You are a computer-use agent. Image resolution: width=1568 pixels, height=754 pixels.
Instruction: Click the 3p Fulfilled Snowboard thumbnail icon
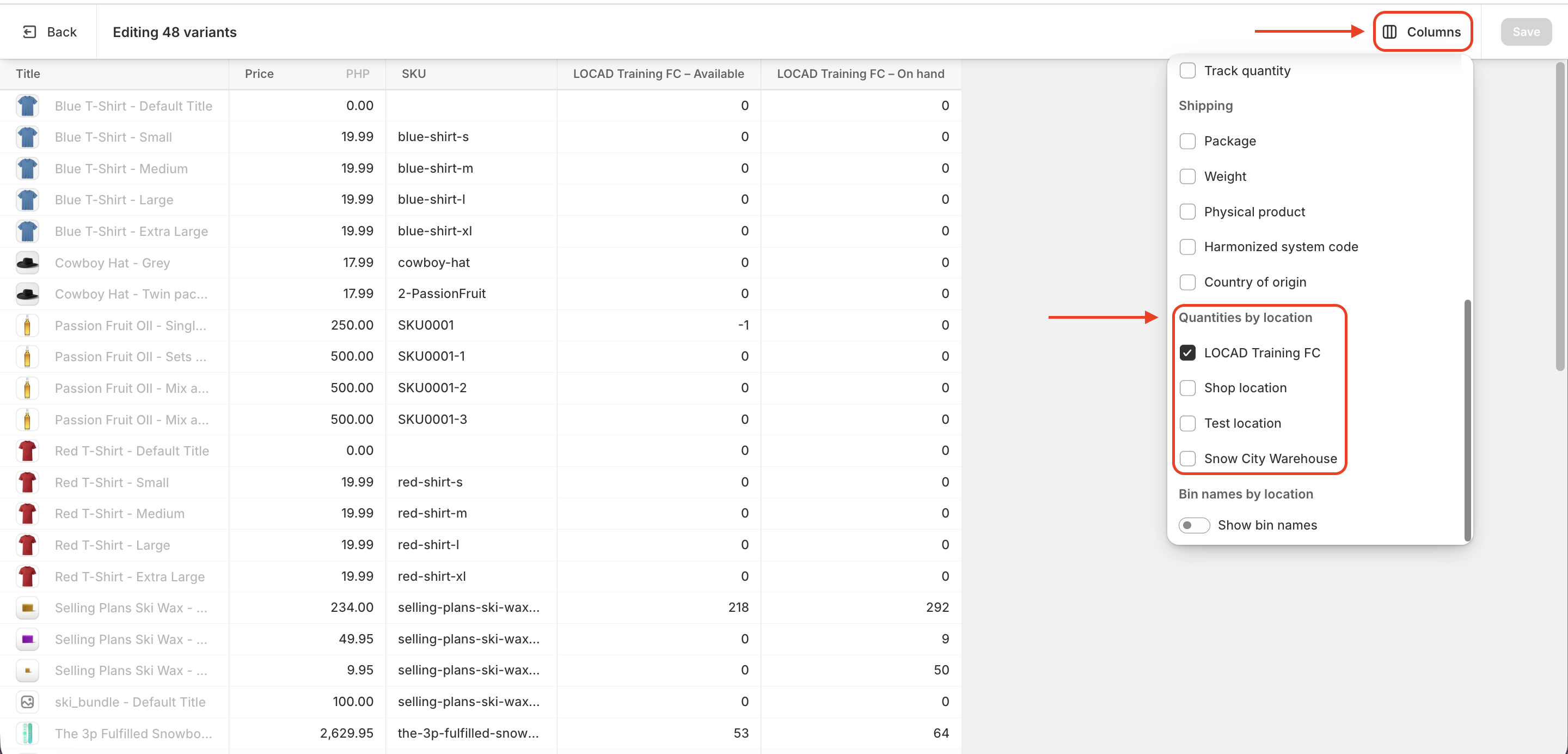pos(27,733)
